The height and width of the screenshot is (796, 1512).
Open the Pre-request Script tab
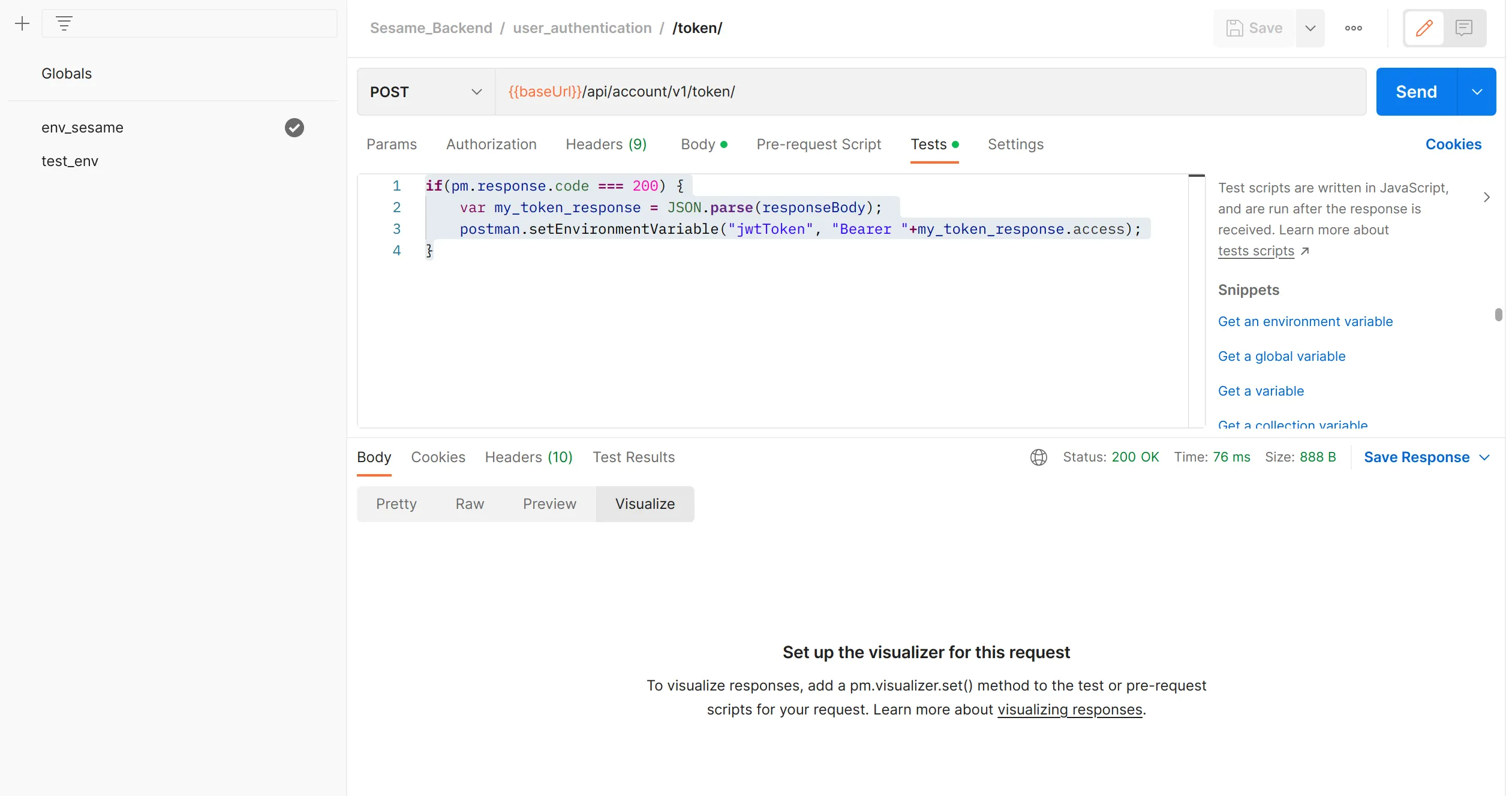818,144
